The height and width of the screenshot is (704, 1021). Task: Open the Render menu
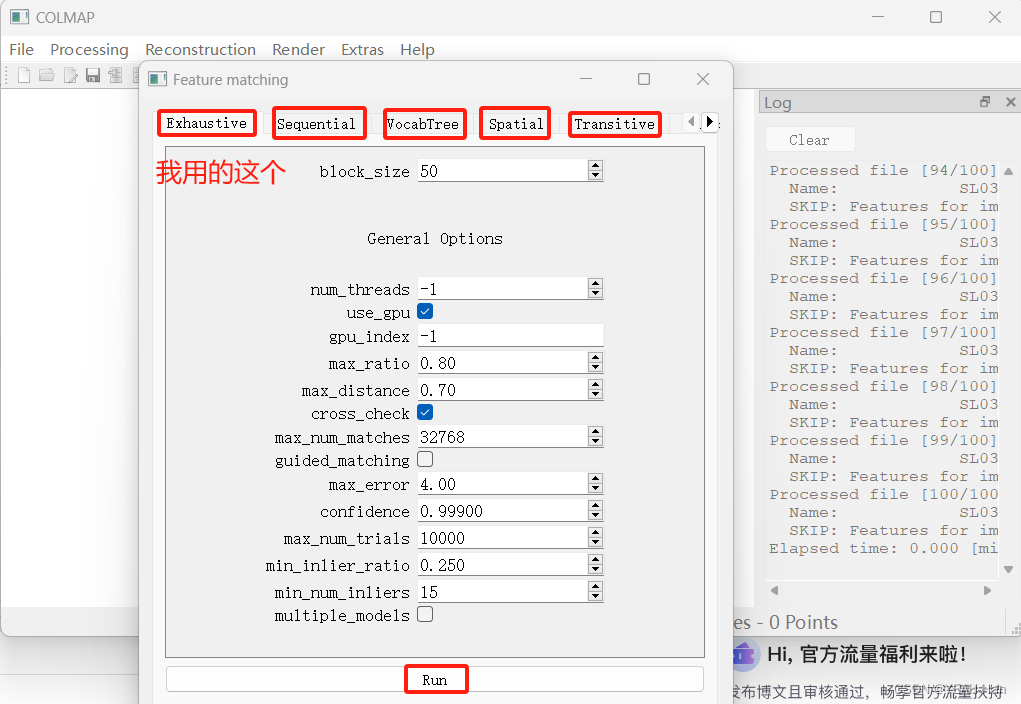(298, 49)
